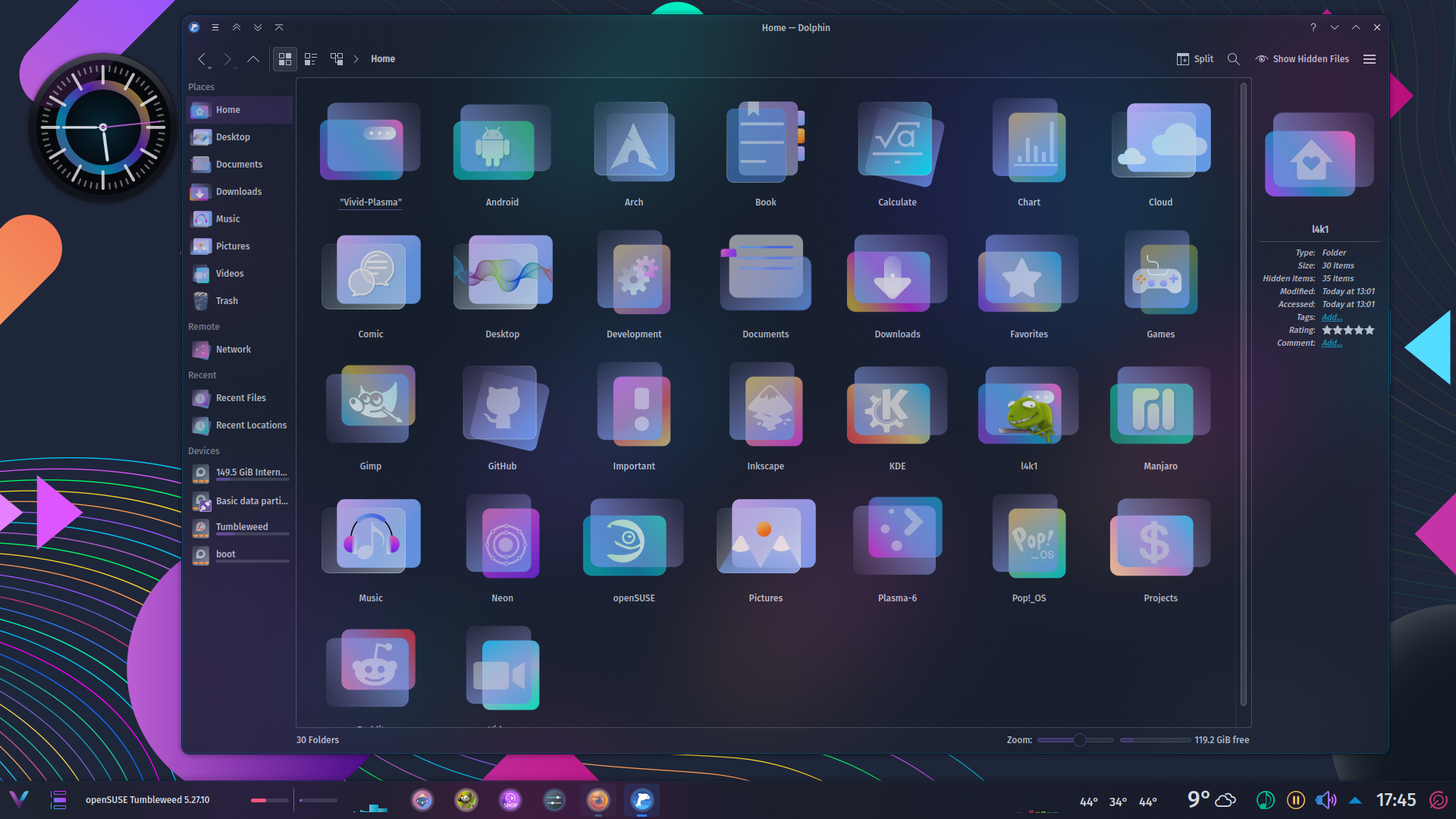
Task: Adjust the Zoom slider
Action: [1075, 740]
